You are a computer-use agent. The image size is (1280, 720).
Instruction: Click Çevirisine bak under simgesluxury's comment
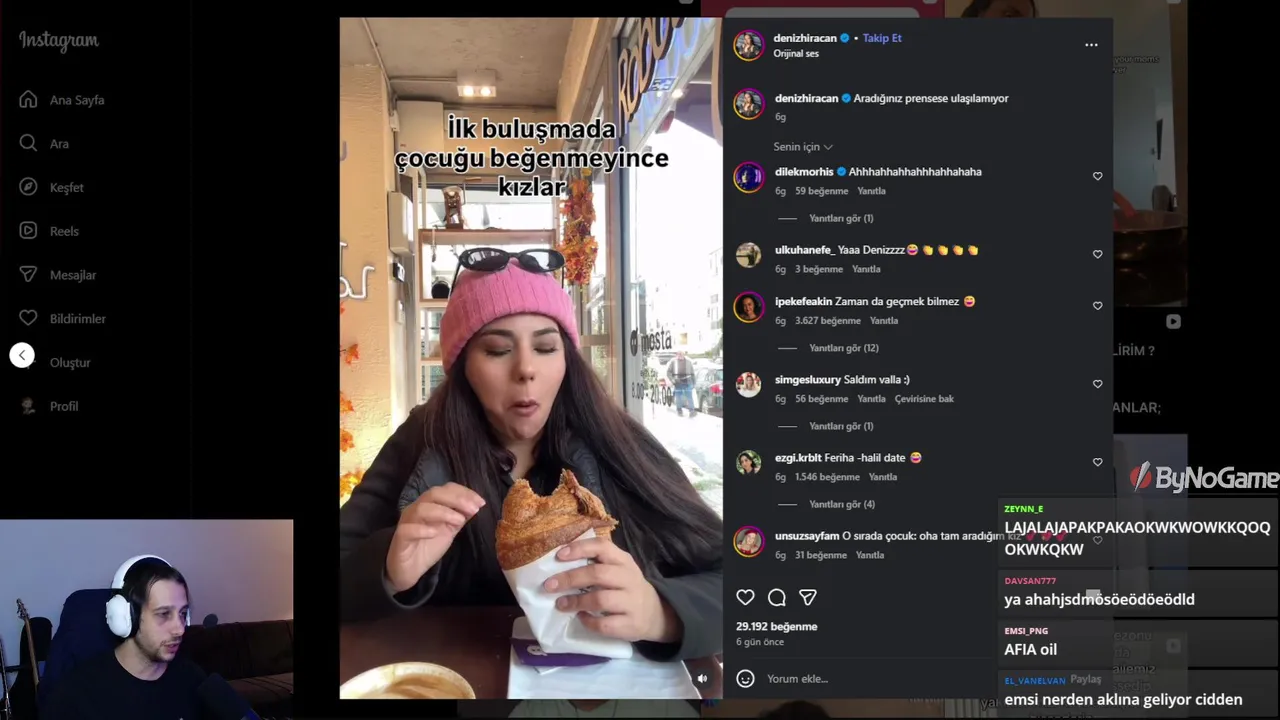coord(924,399)
